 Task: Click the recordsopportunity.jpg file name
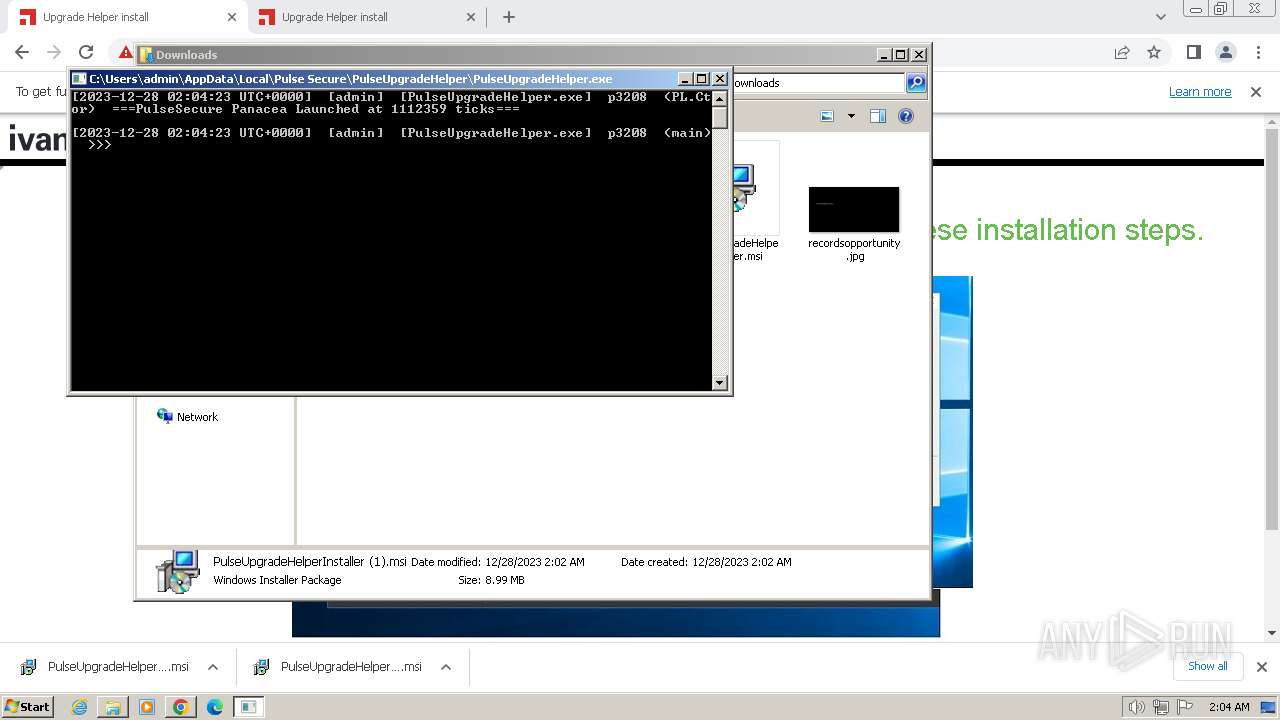(854, 250)
